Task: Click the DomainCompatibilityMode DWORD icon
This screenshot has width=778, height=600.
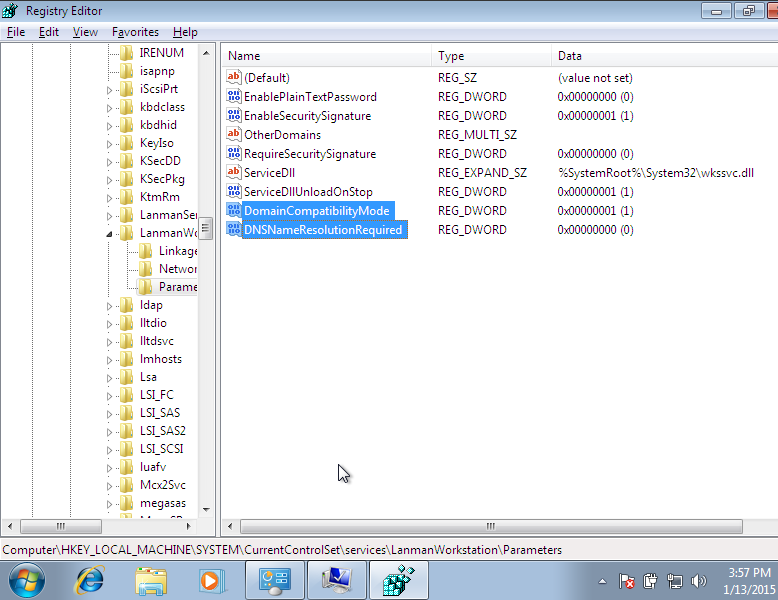Action: click(234, 210)
